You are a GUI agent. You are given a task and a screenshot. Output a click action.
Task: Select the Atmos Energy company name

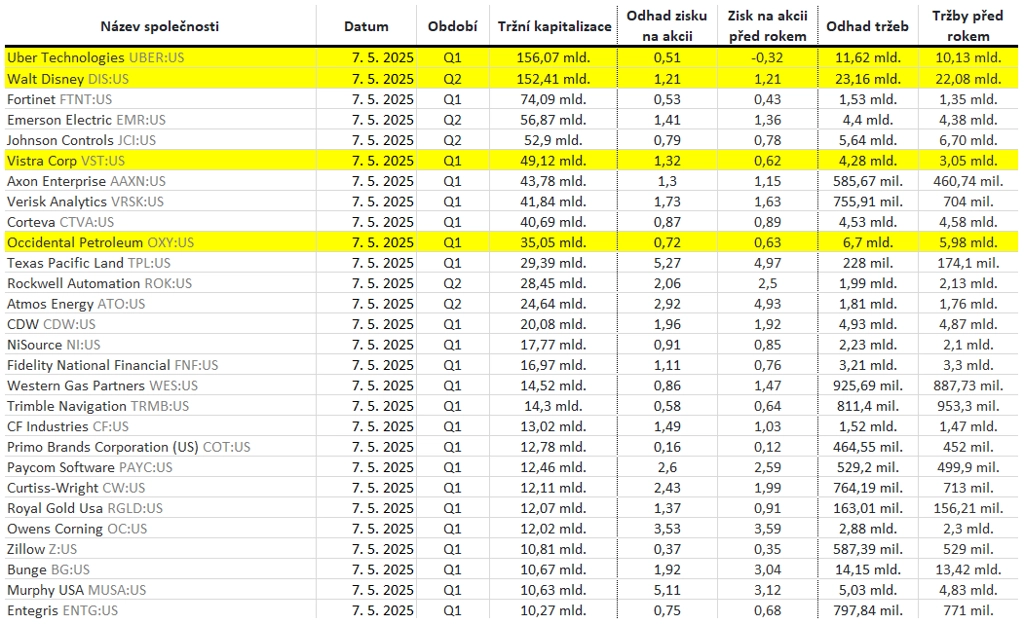point(50,304)
